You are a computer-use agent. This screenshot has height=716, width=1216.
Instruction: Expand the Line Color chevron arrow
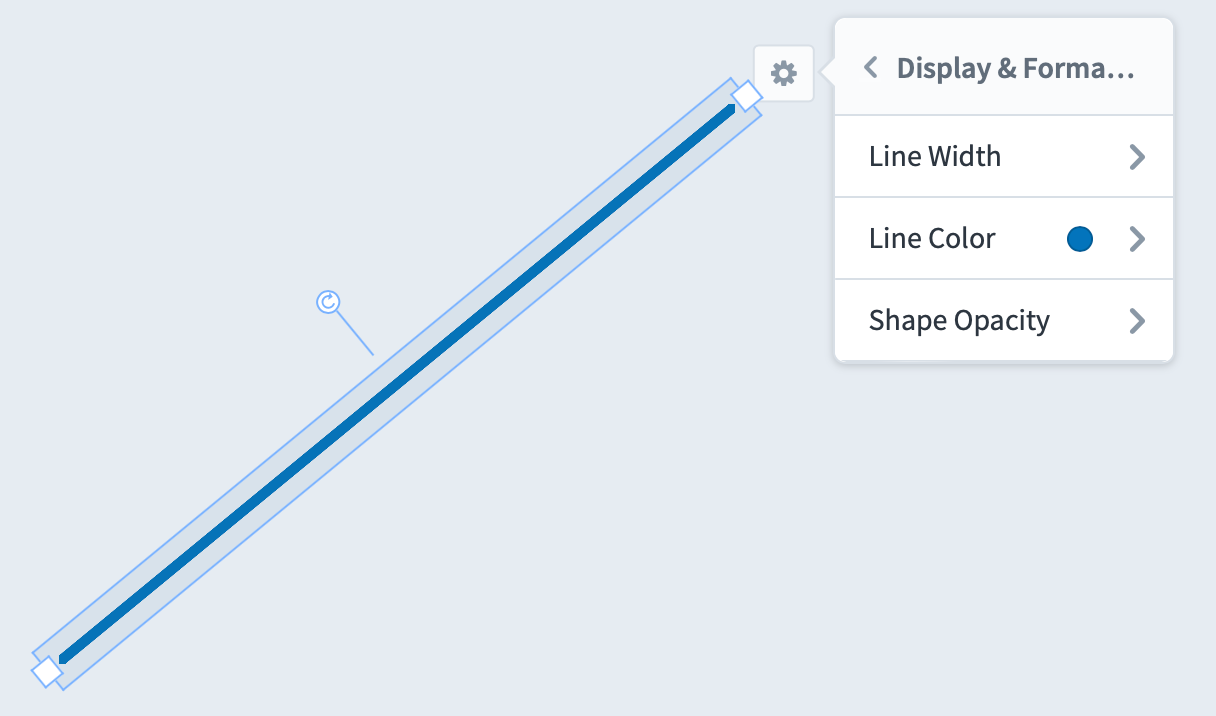1137,239
